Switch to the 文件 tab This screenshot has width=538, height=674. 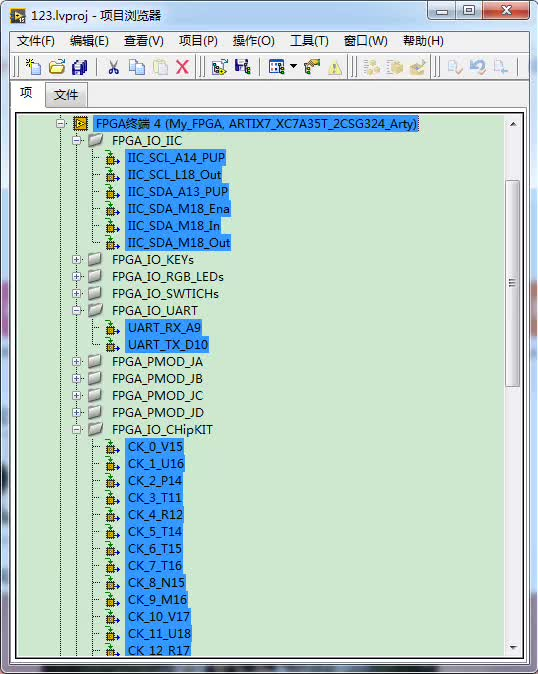tap(66, 95)
